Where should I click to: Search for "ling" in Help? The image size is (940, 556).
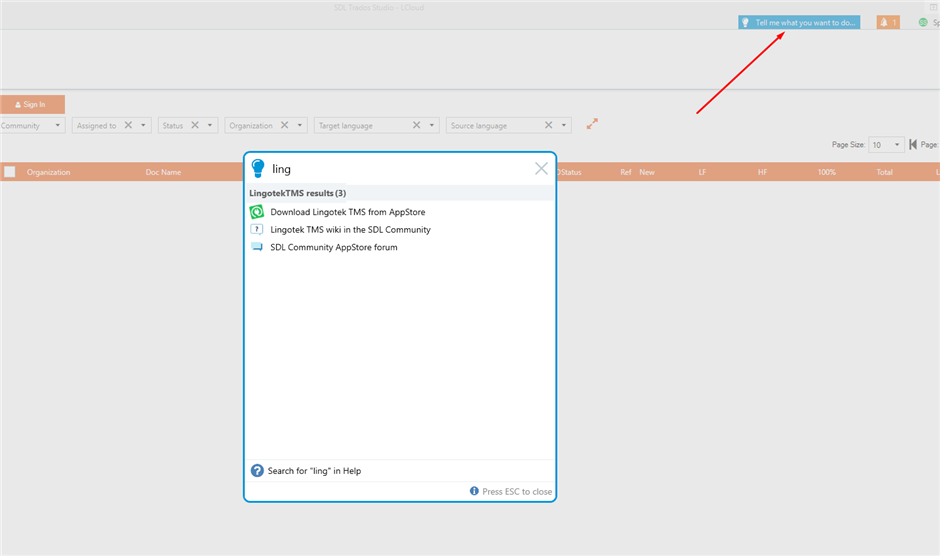click(x=314, y=471)
